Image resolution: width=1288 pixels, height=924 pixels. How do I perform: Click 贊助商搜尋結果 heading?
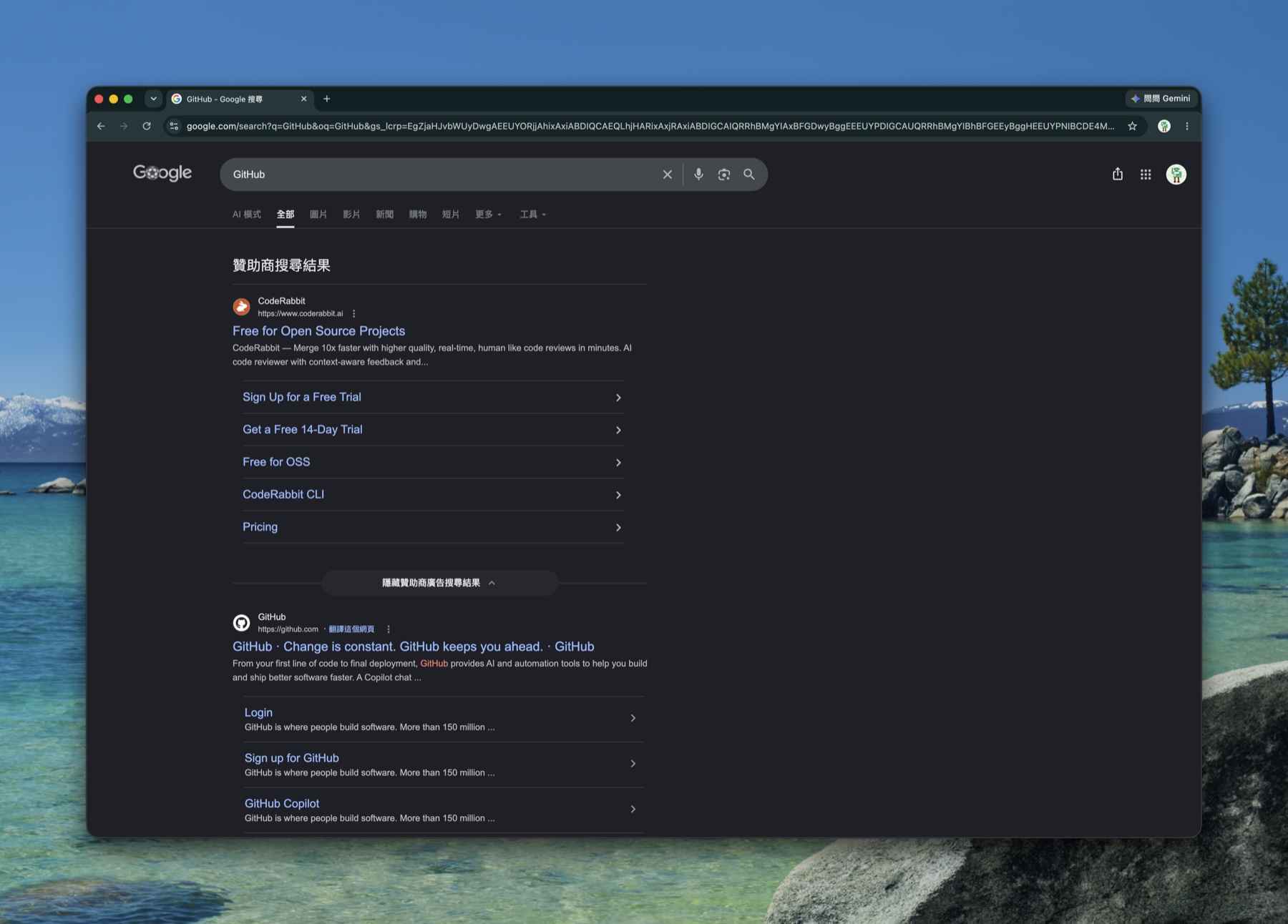click(281, 265)
